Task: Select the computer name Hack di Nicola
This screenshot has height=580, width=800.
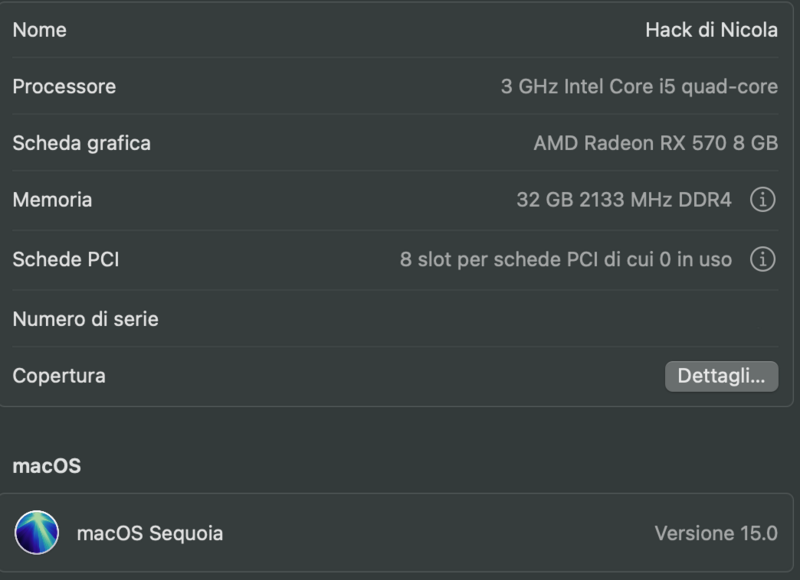Action: click(711, 30)
